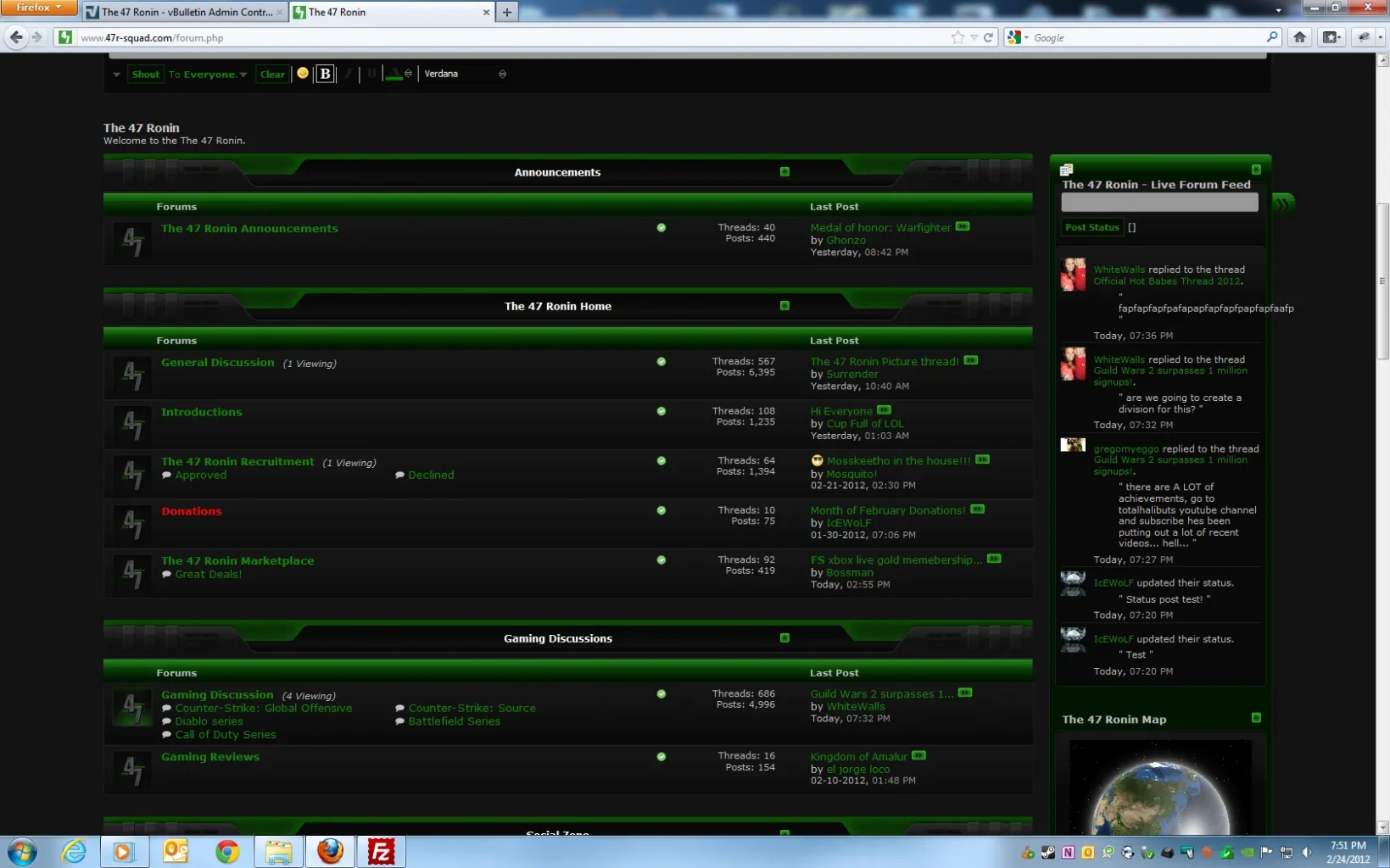
Task: Open gregomyeggo's avatar in the feed
Action: (1073, 445)
